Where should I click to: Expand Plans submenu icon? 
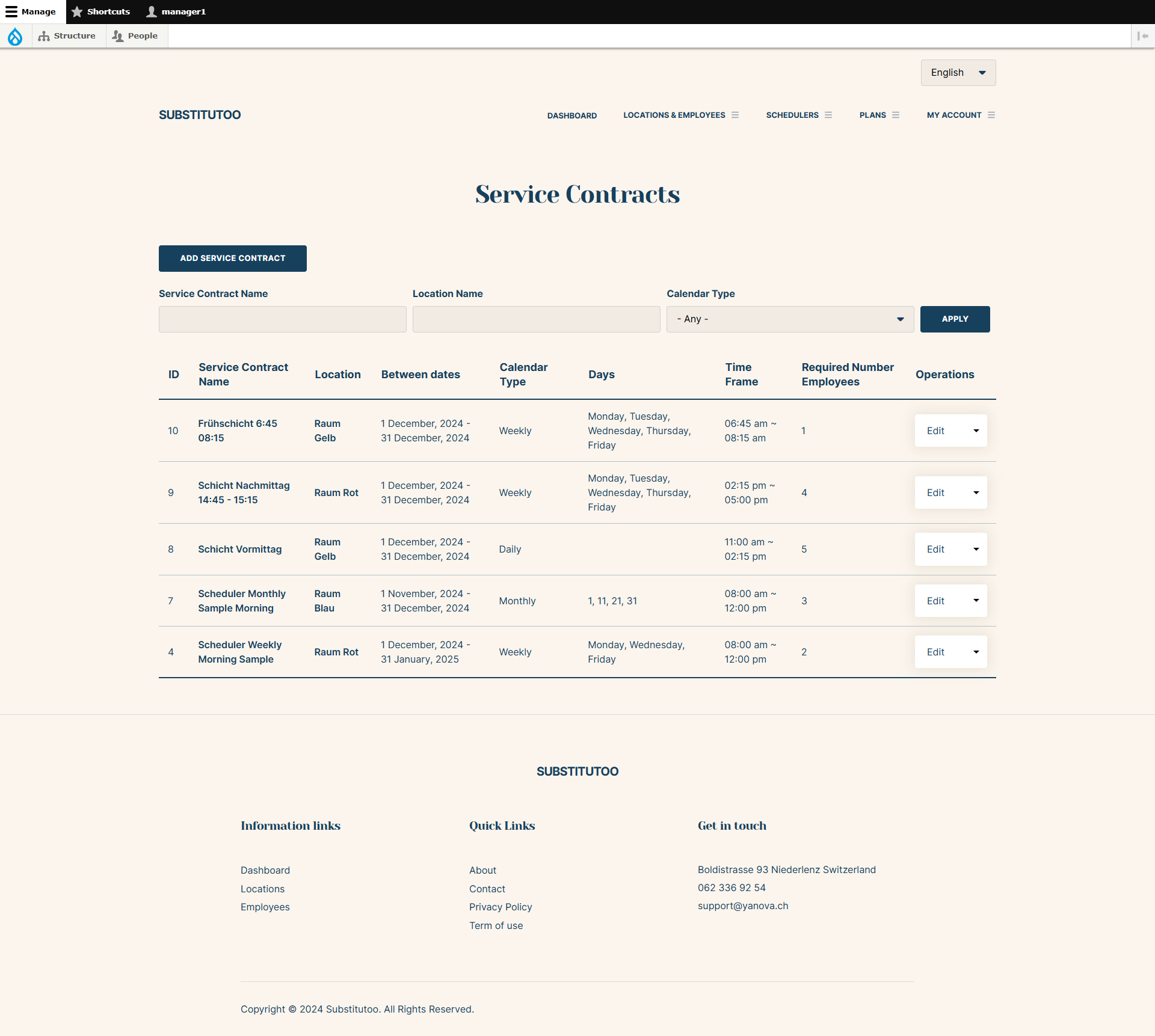[896, 115]
